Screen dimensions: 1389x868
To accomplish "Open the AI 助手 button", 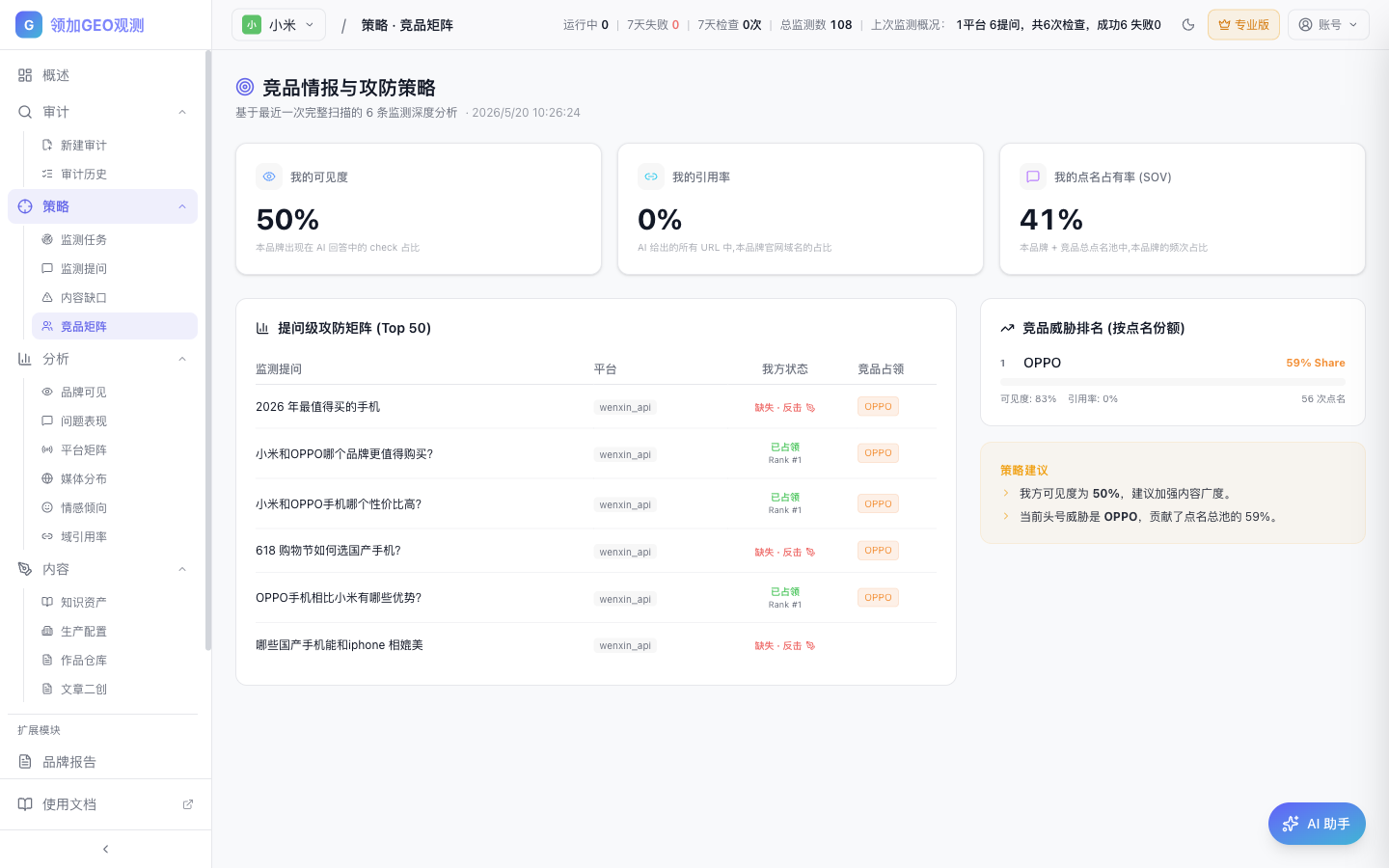I will click(x=1317, y=824).
